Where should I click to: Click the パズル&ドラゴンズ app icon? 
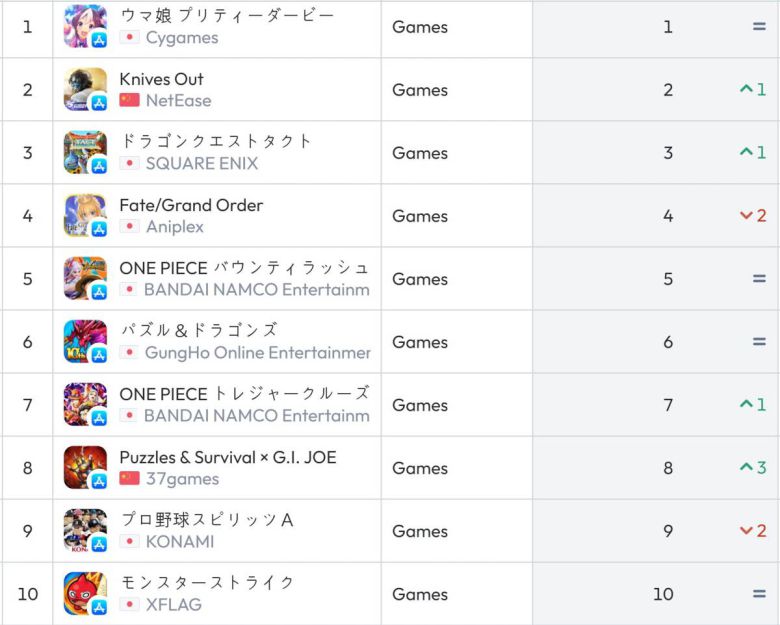click(x=85, y=342)
